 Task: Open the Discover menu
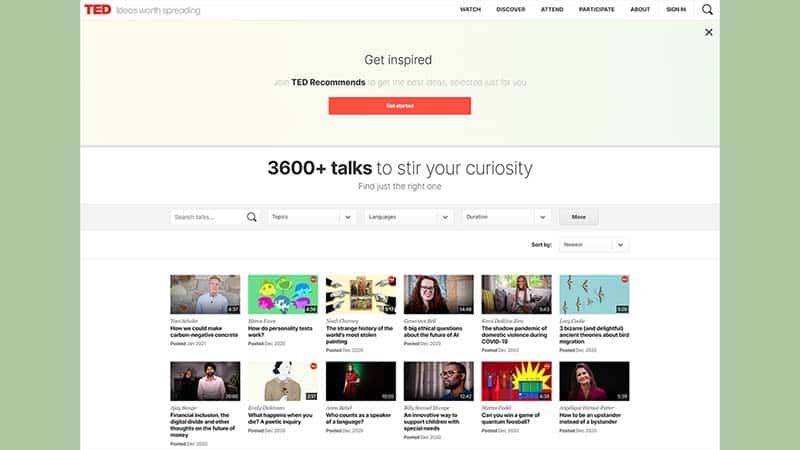(x=511, y=10)
